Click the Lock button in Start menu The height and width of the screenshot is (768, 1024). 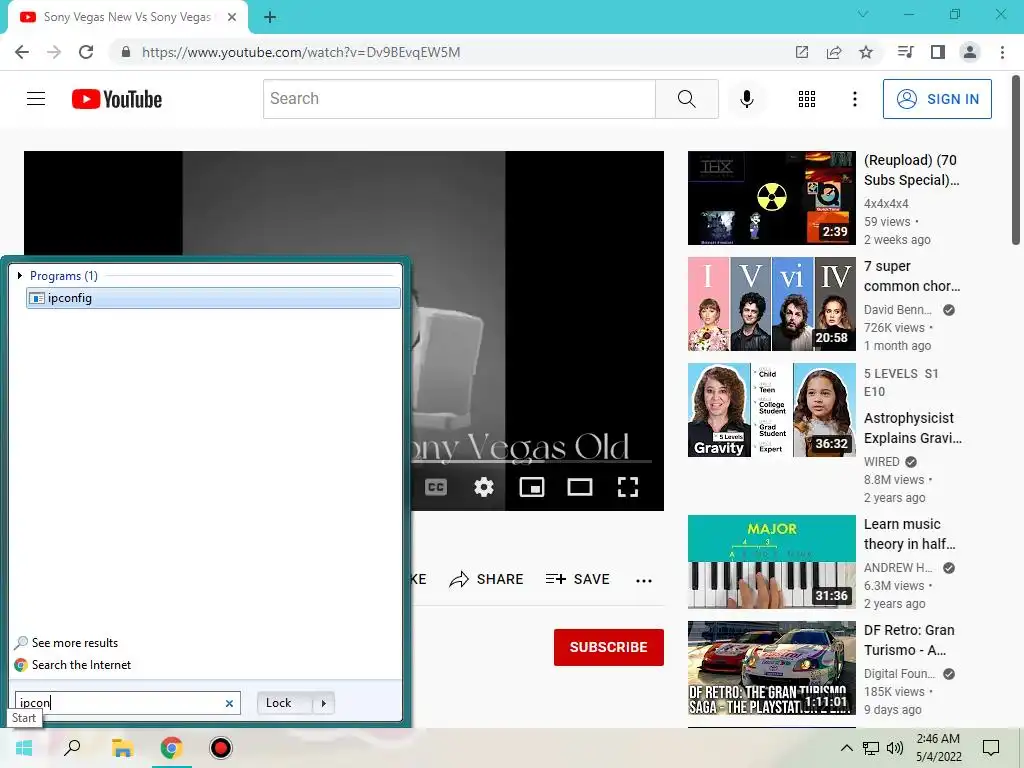pos(285,703)
